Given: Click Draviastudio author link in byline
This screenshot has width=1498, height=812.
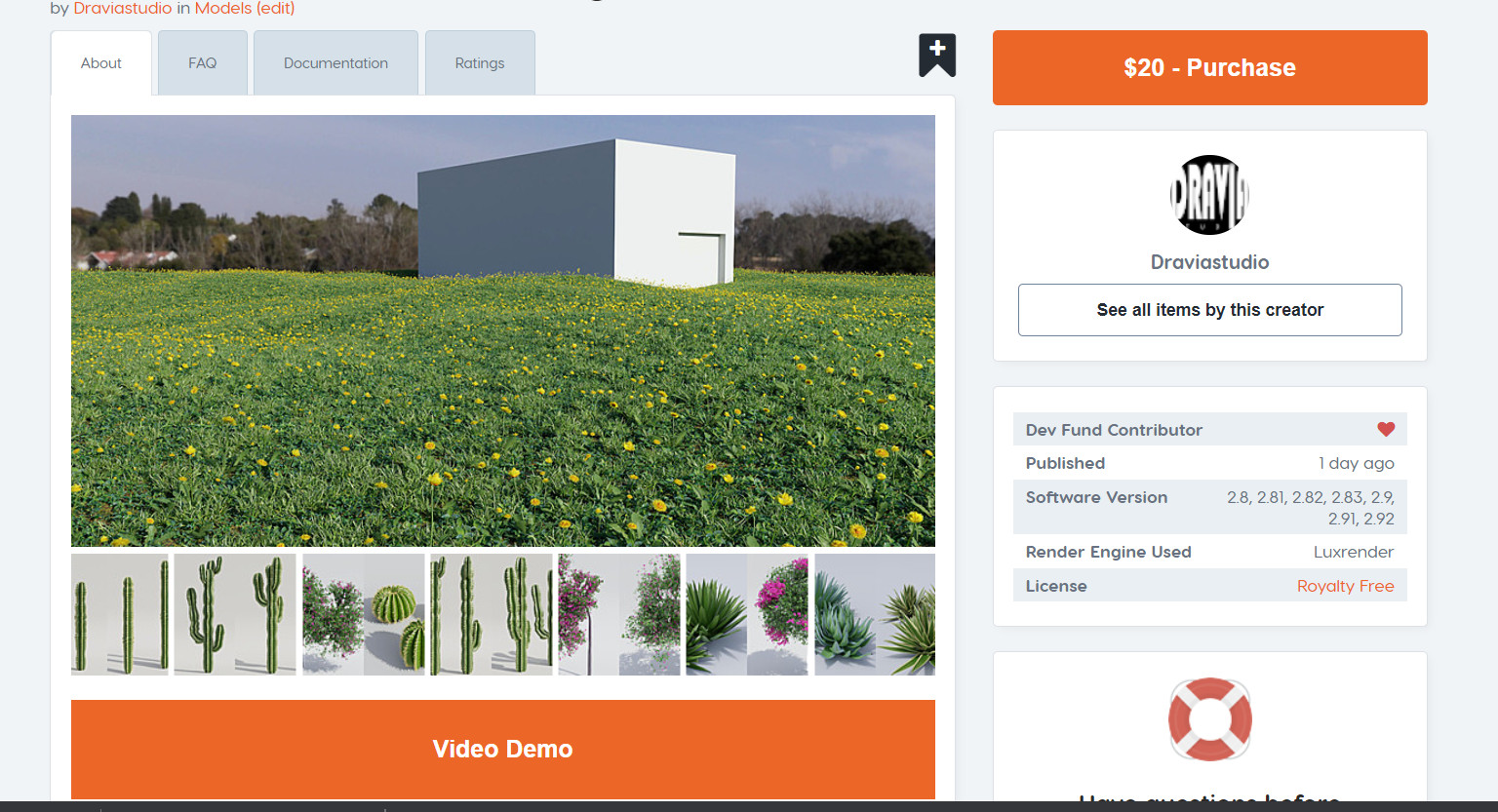Looking at the screenshot, I should (x=123, y=9).
